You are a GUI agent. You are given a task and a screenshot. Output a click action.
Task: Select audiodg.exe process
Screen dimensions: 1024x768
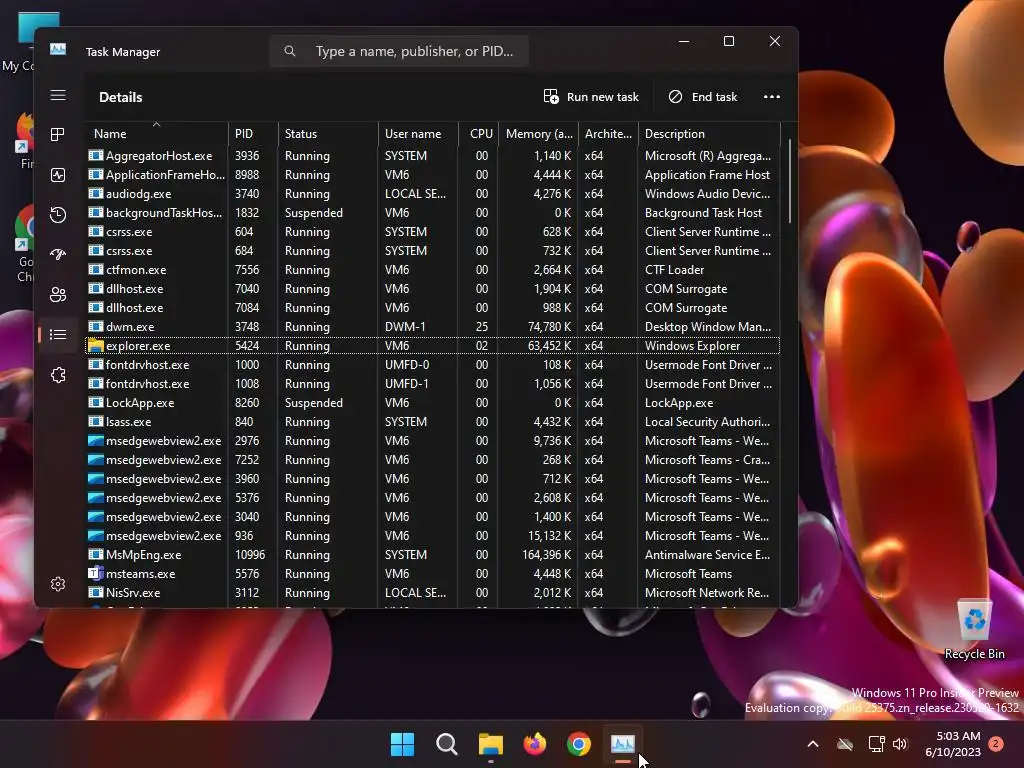point(432,193)
